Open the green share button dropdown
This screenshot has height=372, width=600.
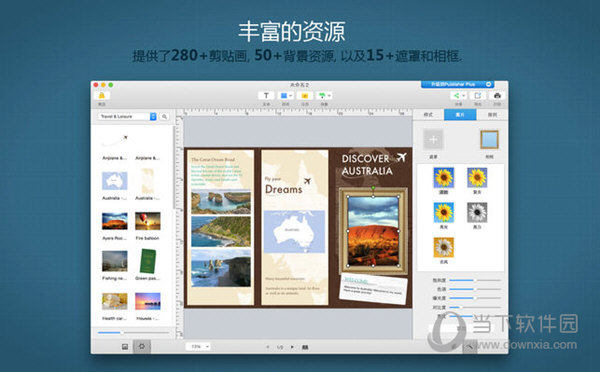click(458, 96)
